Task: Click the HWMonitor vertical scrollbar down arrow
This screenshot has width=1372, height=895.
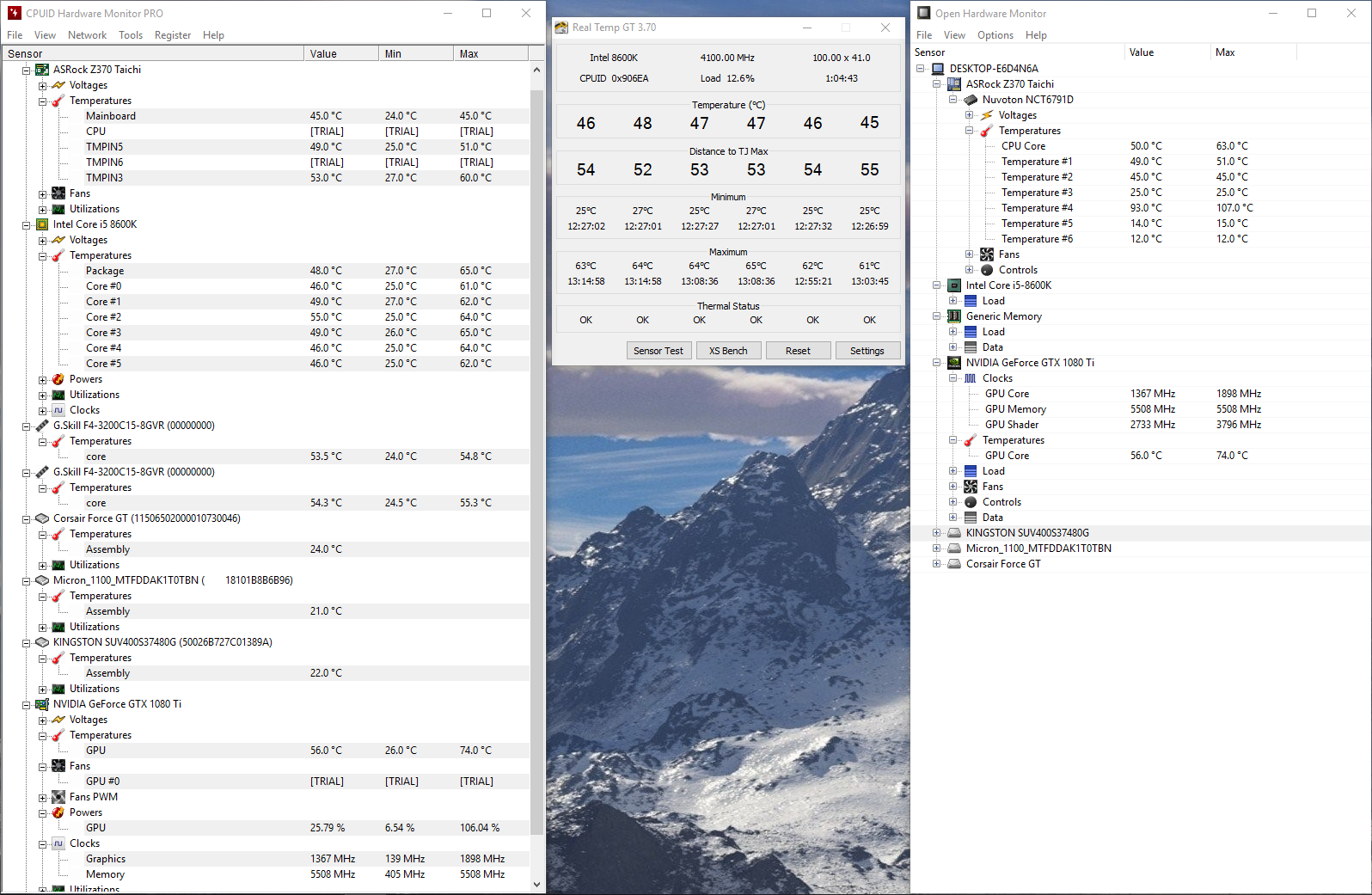Action: pyautogui.click(x=537, y=884)
